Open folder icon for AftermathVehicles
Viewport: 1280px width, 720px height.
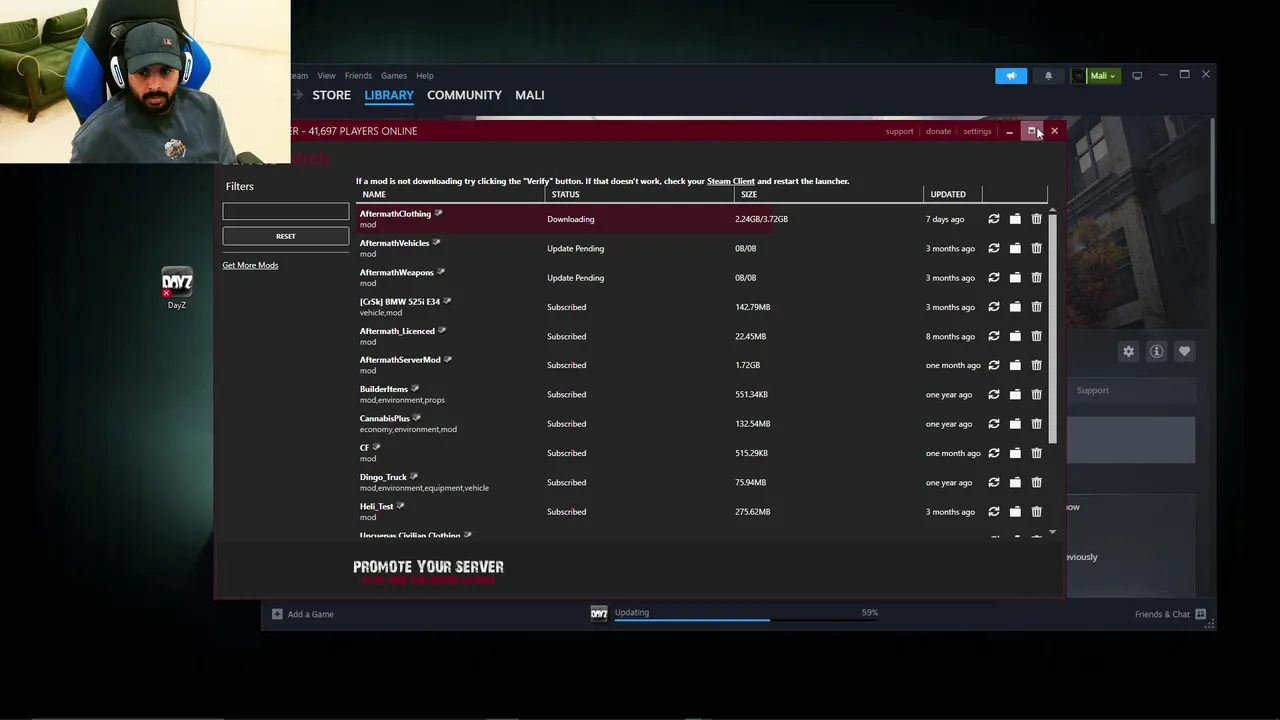coord(1015,248)
